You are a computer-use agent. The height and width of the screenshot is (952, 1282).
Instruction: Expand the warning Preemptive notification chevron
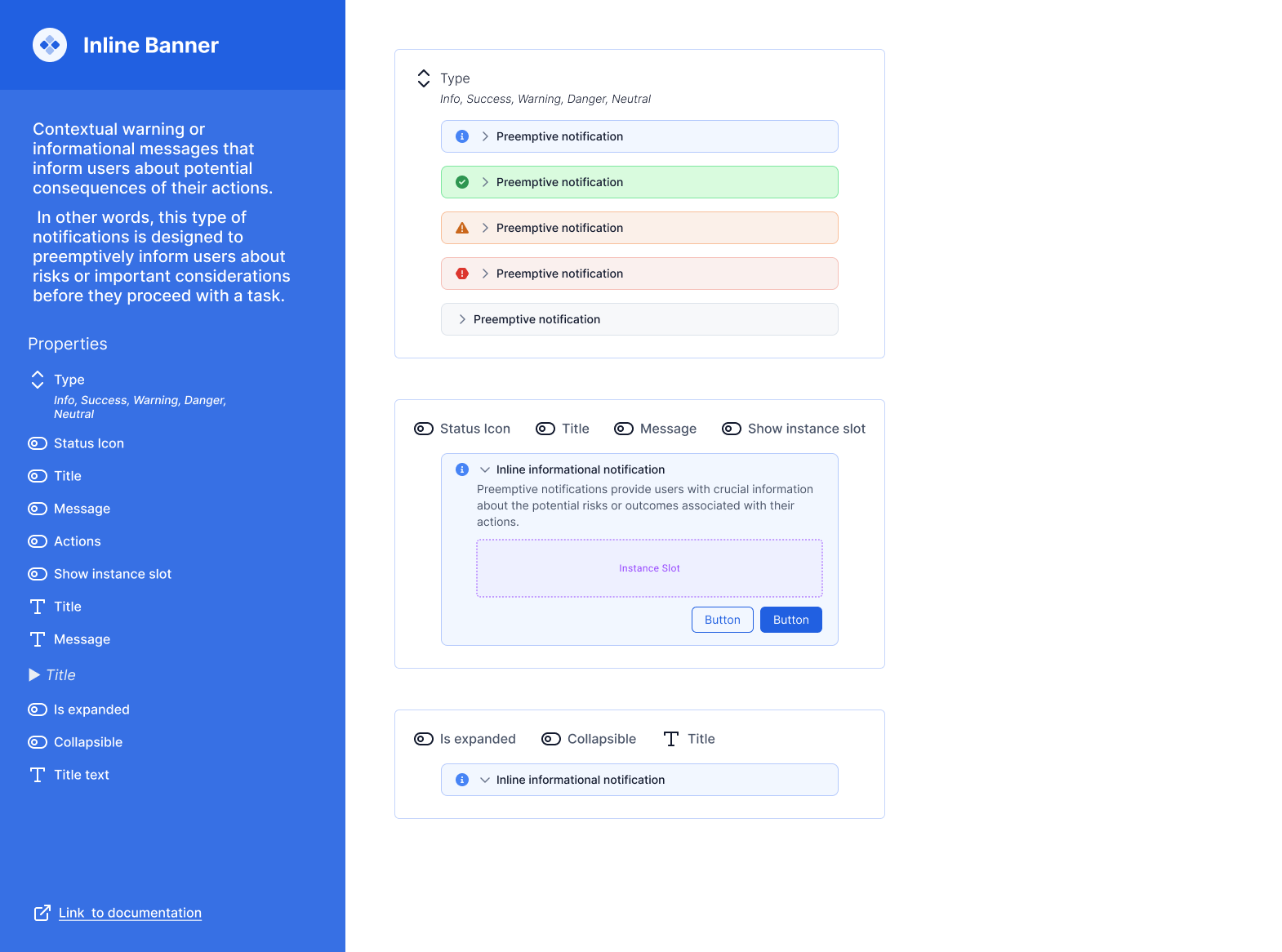pyautogui.click(x=485, y=228)
